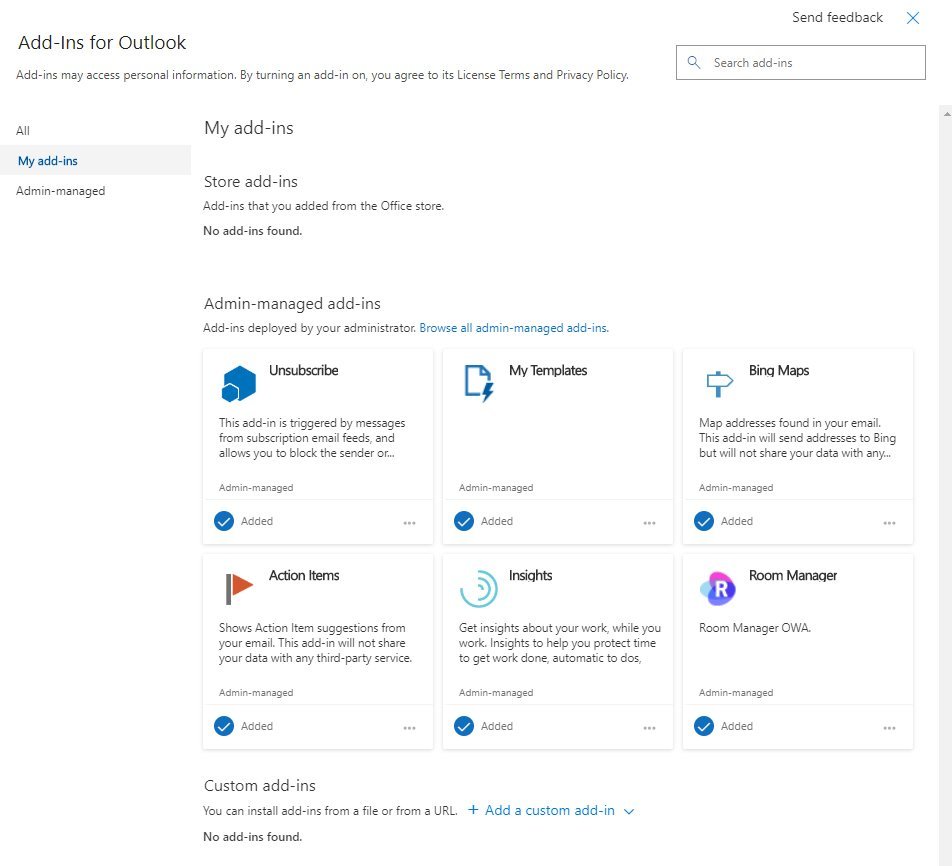Click the Action Items description text
The width and height of the screenshot is (952, 866).
(x=315, y=643)
